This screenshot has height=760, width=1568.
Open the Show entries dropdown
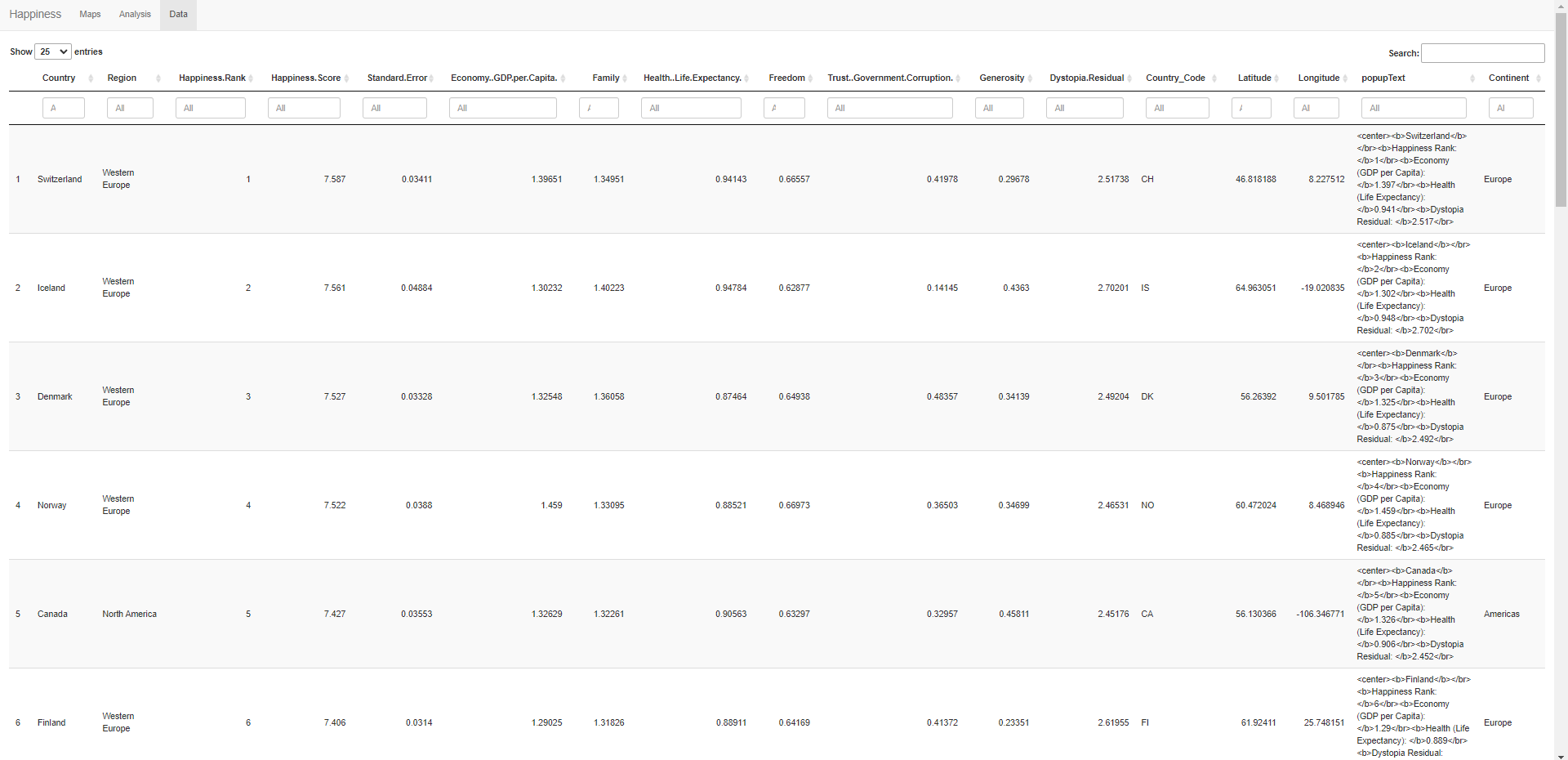tap(53, 51)
